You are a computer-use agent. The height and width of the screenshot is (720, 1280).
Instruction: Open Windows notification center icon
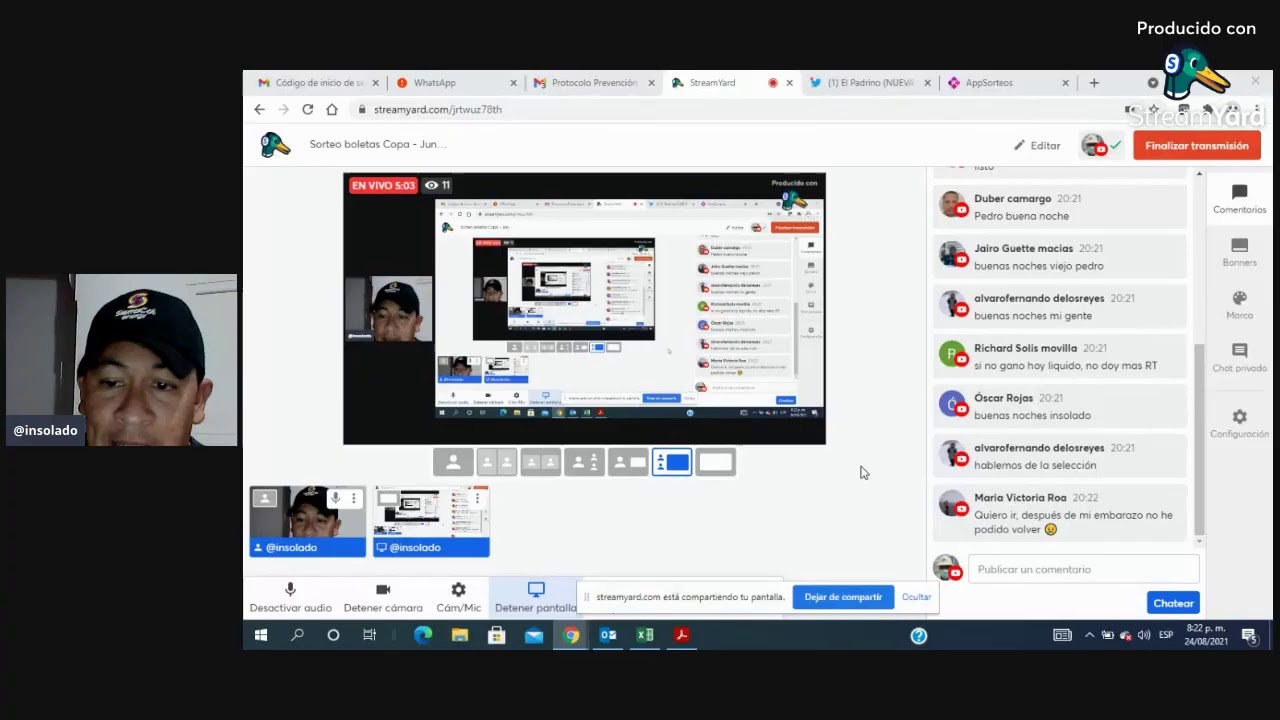[x=1249, y=635]
